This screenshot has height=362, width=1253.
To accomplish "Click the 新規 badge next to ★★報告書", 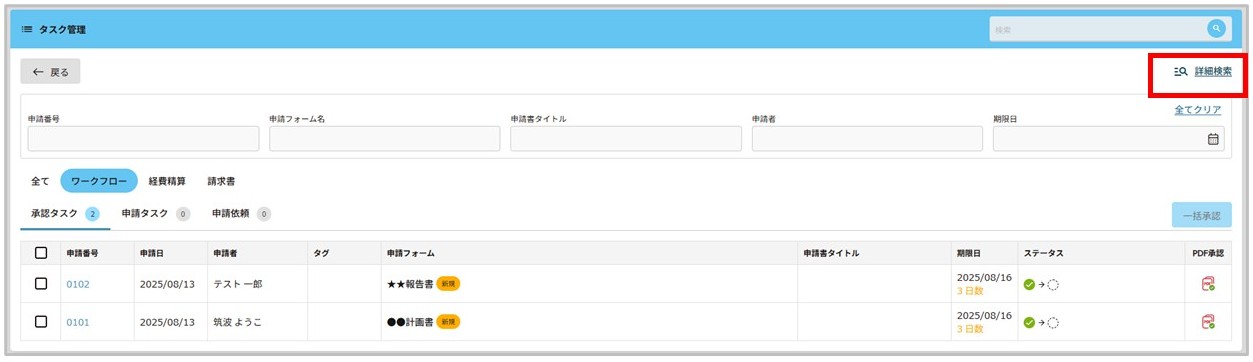I will (448, 284).
